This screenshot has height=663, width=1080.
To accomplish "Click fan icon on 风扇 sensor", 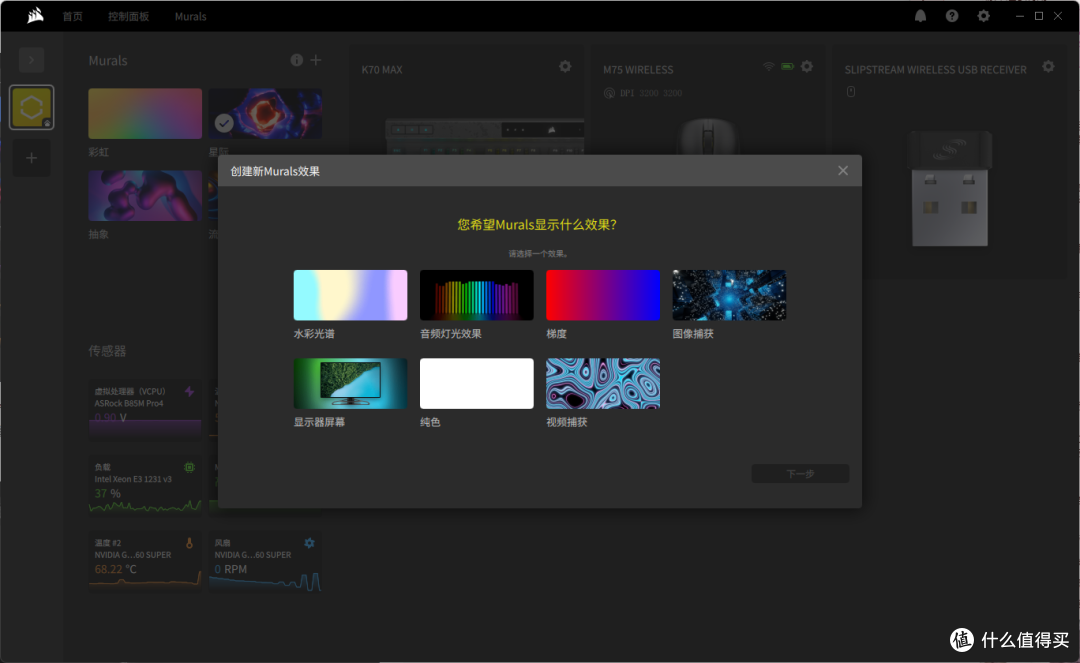I will pyautogui.click(x=309, y=543).
